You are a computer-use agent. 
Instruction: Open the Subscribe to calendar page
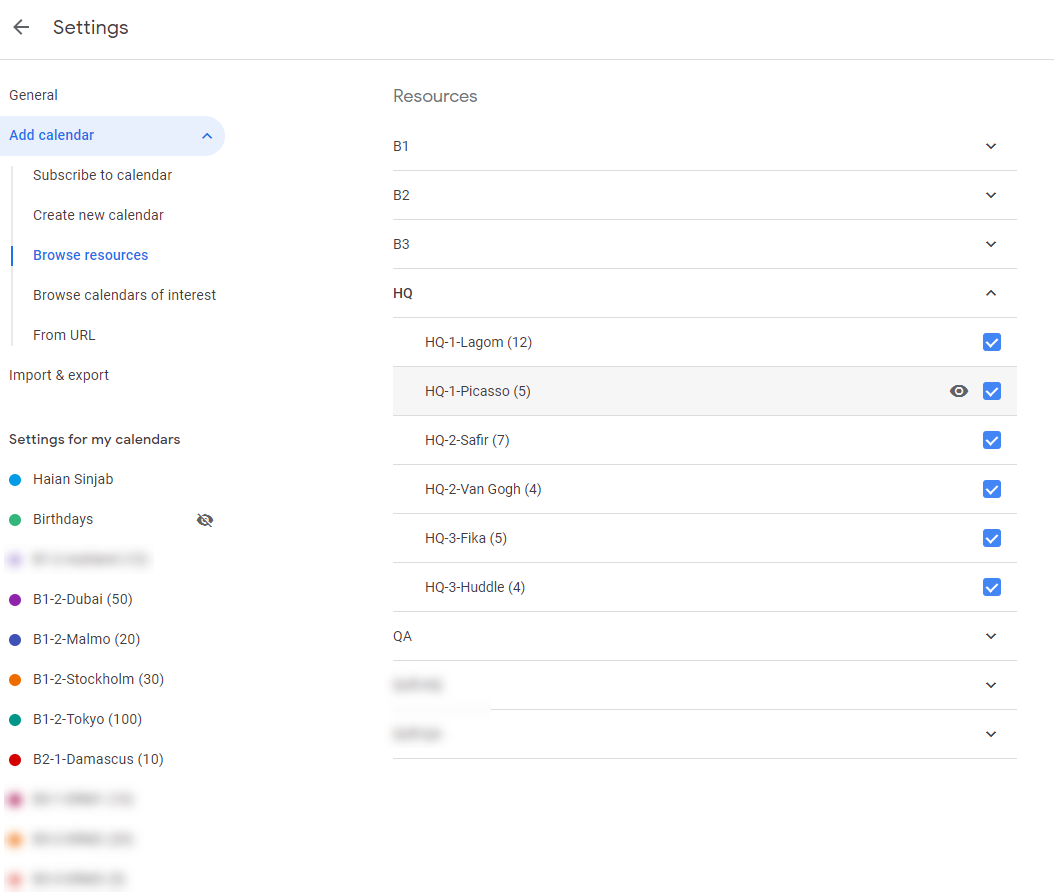coord(103,175)
